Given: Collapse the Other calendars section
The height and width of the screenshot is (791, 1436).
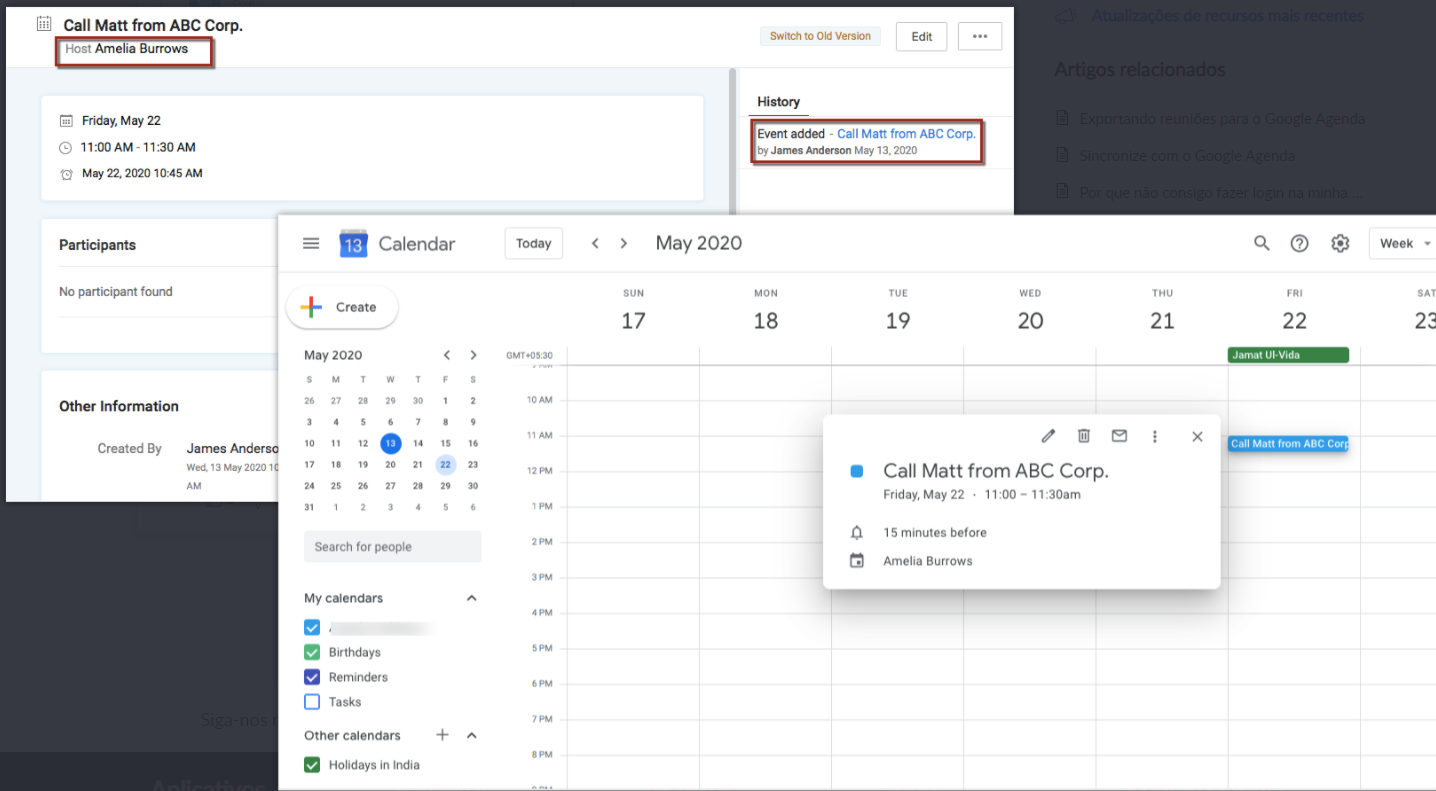Looking at the screenshot, I should point(472,735).
